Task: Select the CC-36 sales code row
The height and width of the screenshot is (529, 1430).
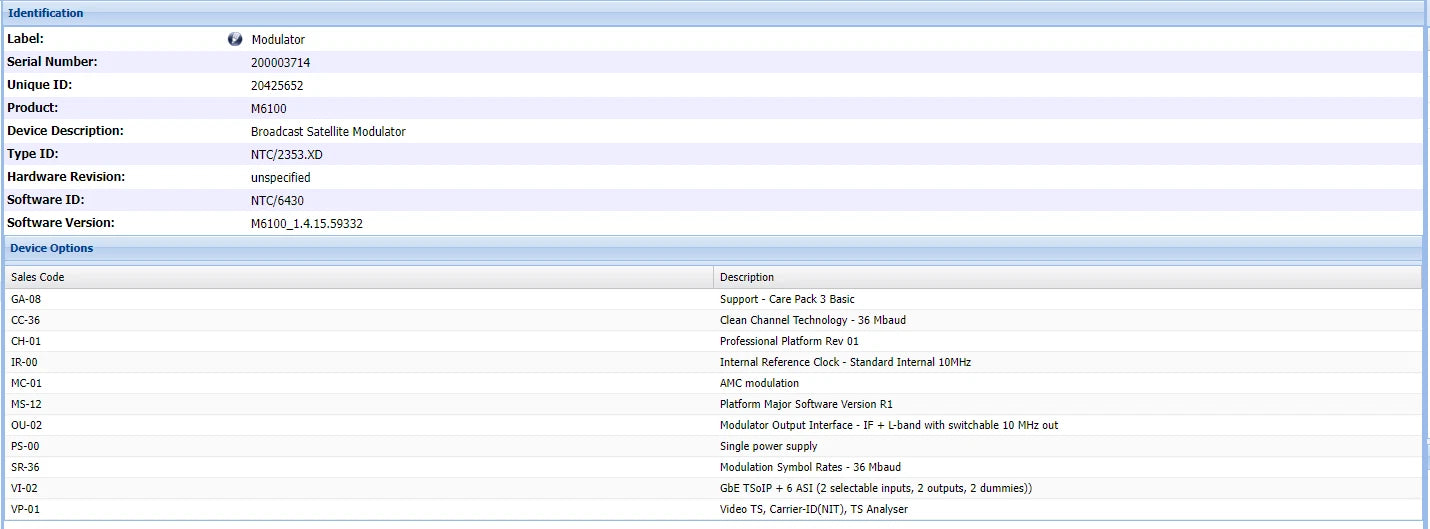Action: [x=713, y=320]
